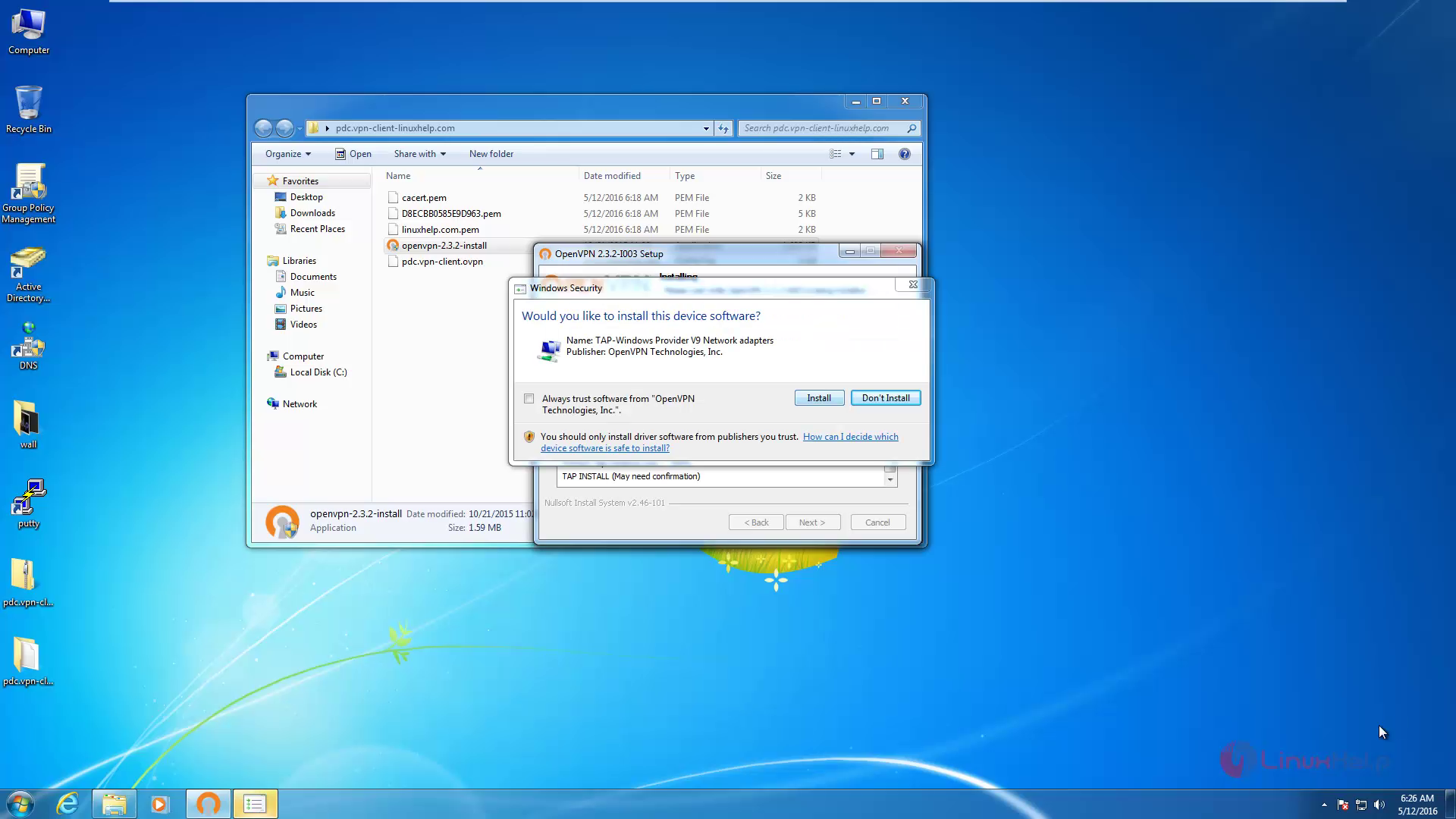Click the Open toolbar command
Viewport: 1456px width, 819px height.
pos(353,154)
